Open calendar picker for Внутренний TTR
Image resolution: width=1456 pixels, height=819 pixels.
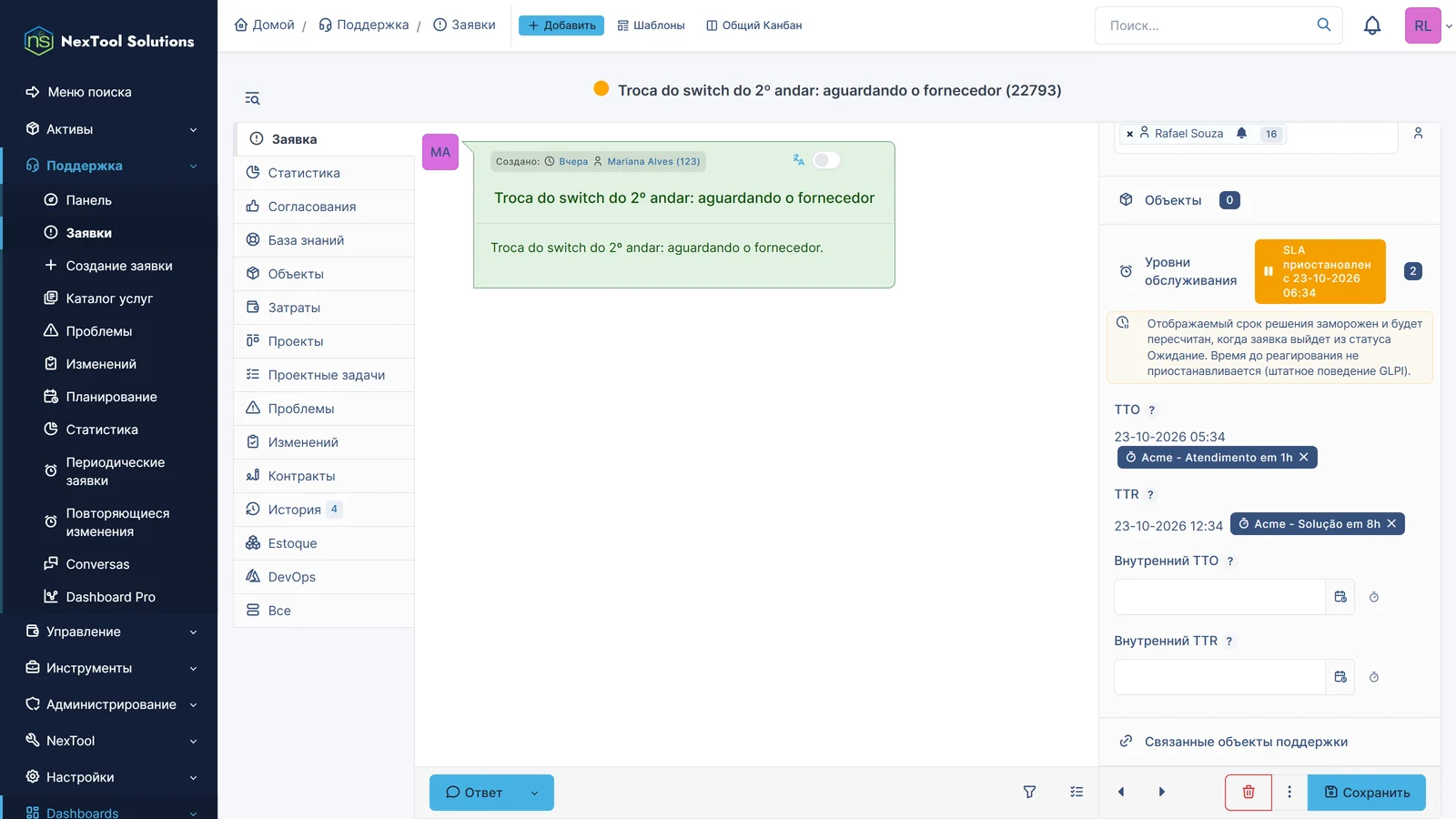point(1340,677)
